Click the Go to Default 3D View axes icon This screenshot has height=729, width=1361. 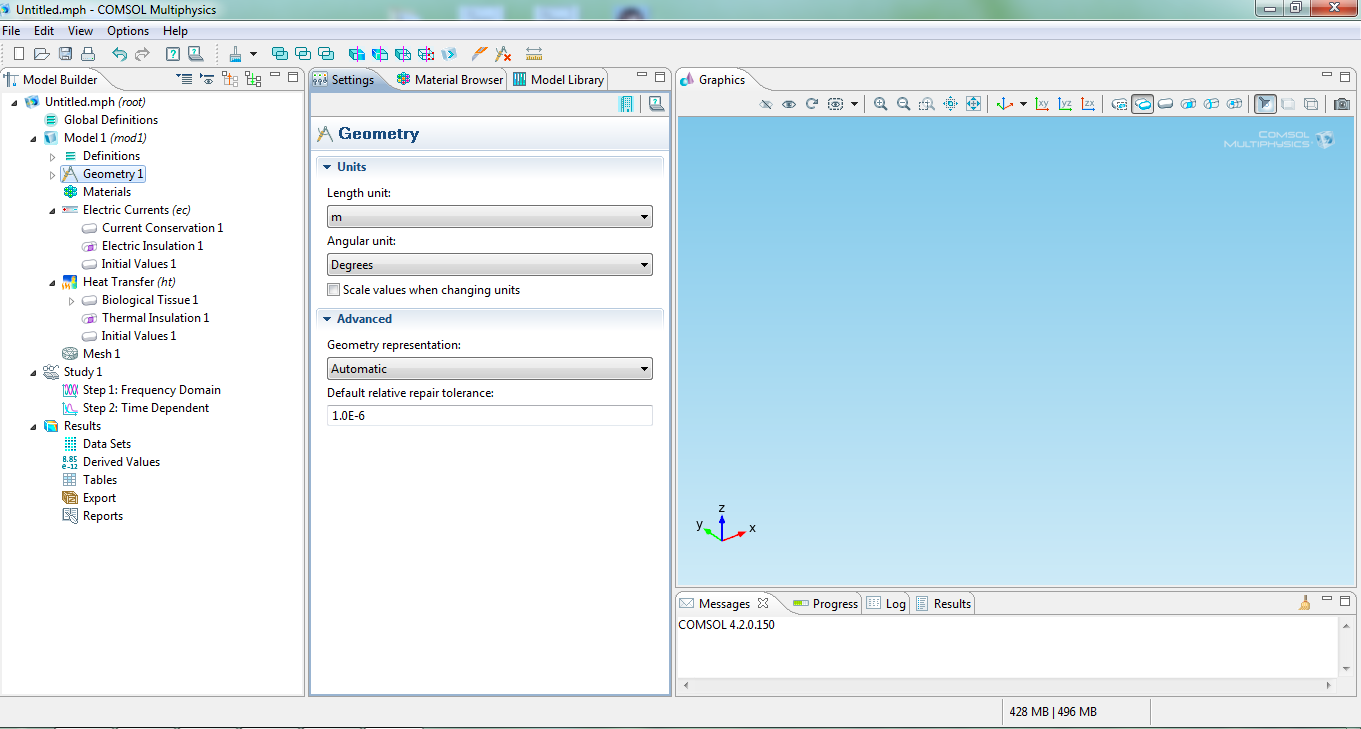[1005, 104]
